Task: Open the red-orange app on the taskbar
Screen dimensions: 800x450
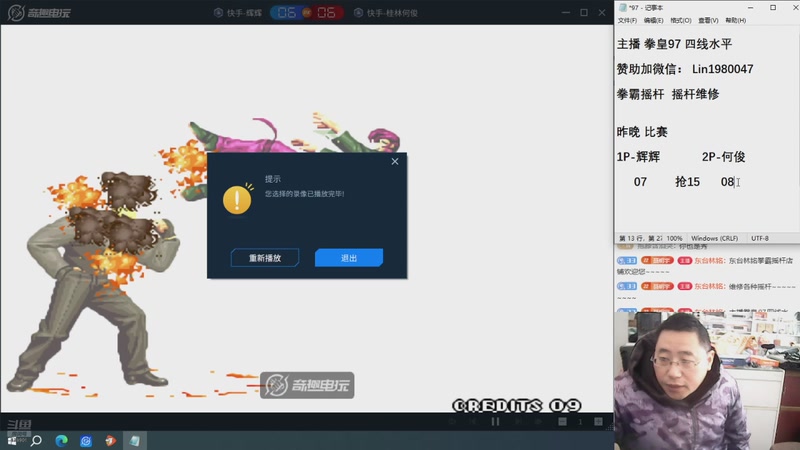Action: 110,440
